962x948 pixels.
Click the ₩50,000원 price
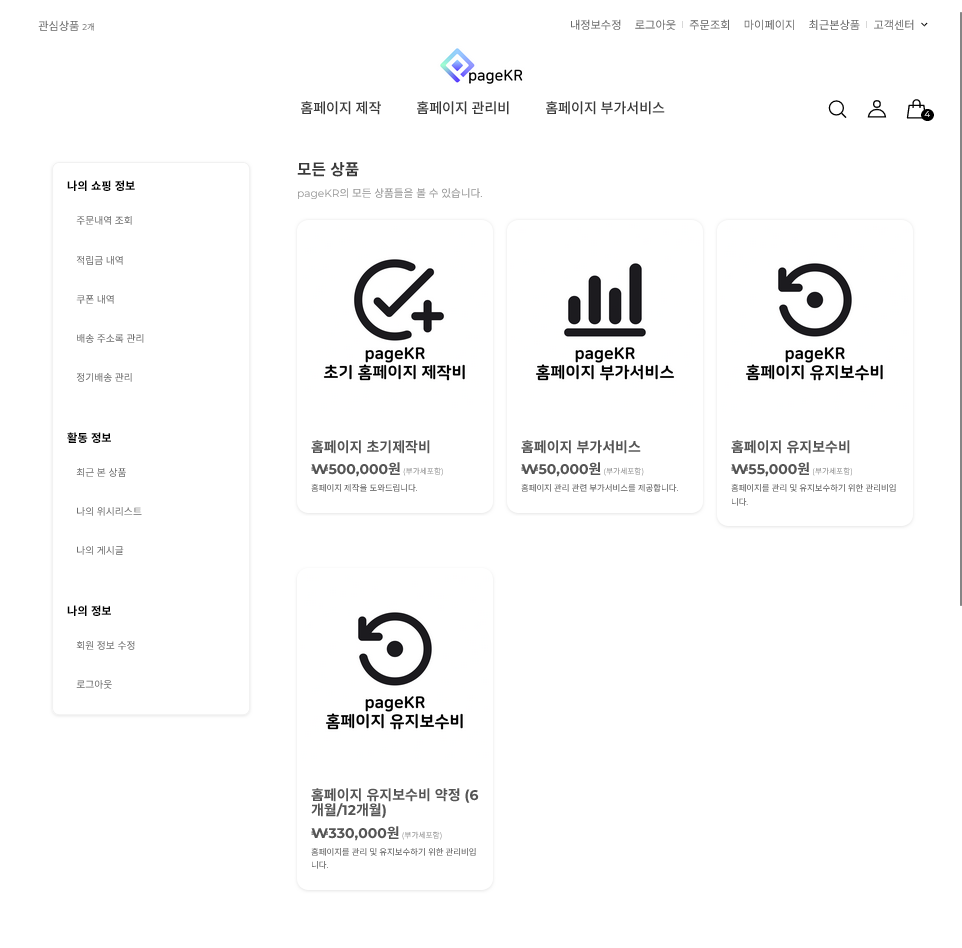561,469
